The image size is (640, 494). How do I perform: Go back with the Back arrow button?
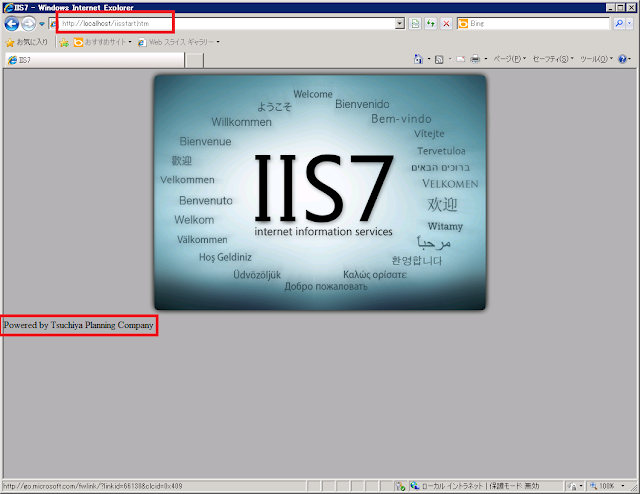pos(12,24)
